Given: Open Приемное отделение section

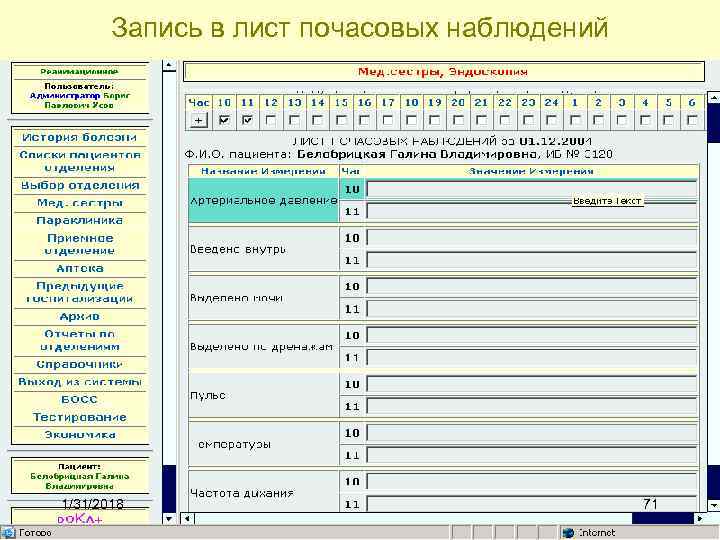Looking at the screenshot, I should coord(80,244).
